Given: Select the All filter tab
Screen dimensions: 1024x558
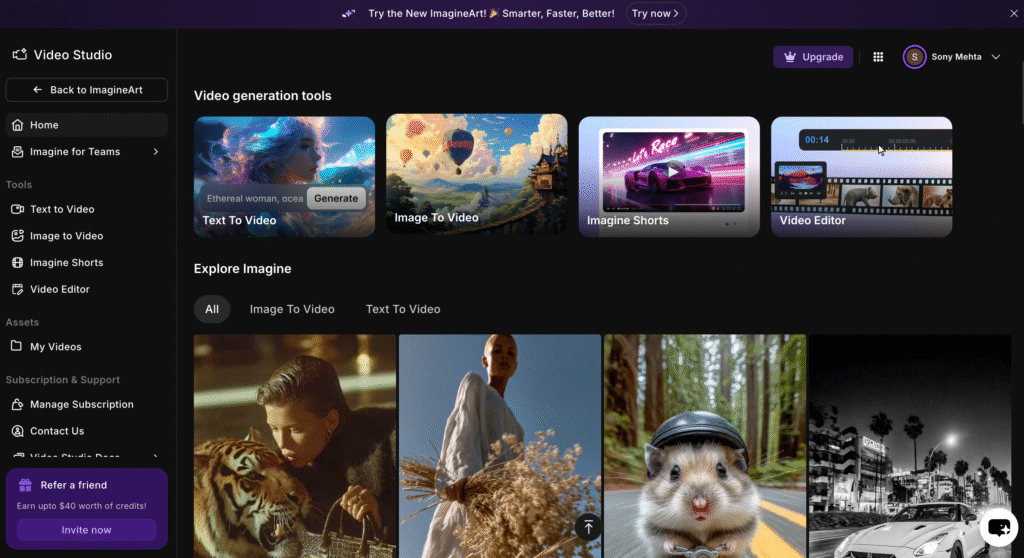Looking at the screenshot, I should point(212,309).
